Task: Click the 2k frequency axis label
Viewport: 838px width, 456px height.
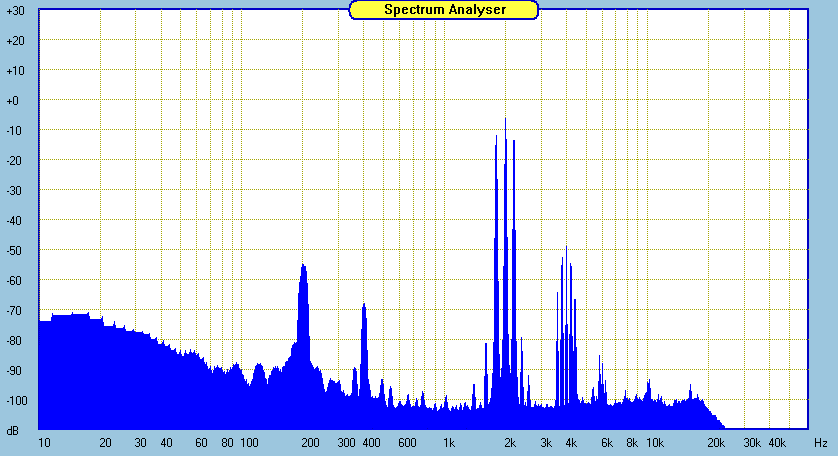Action: click(x=510, y=442)
